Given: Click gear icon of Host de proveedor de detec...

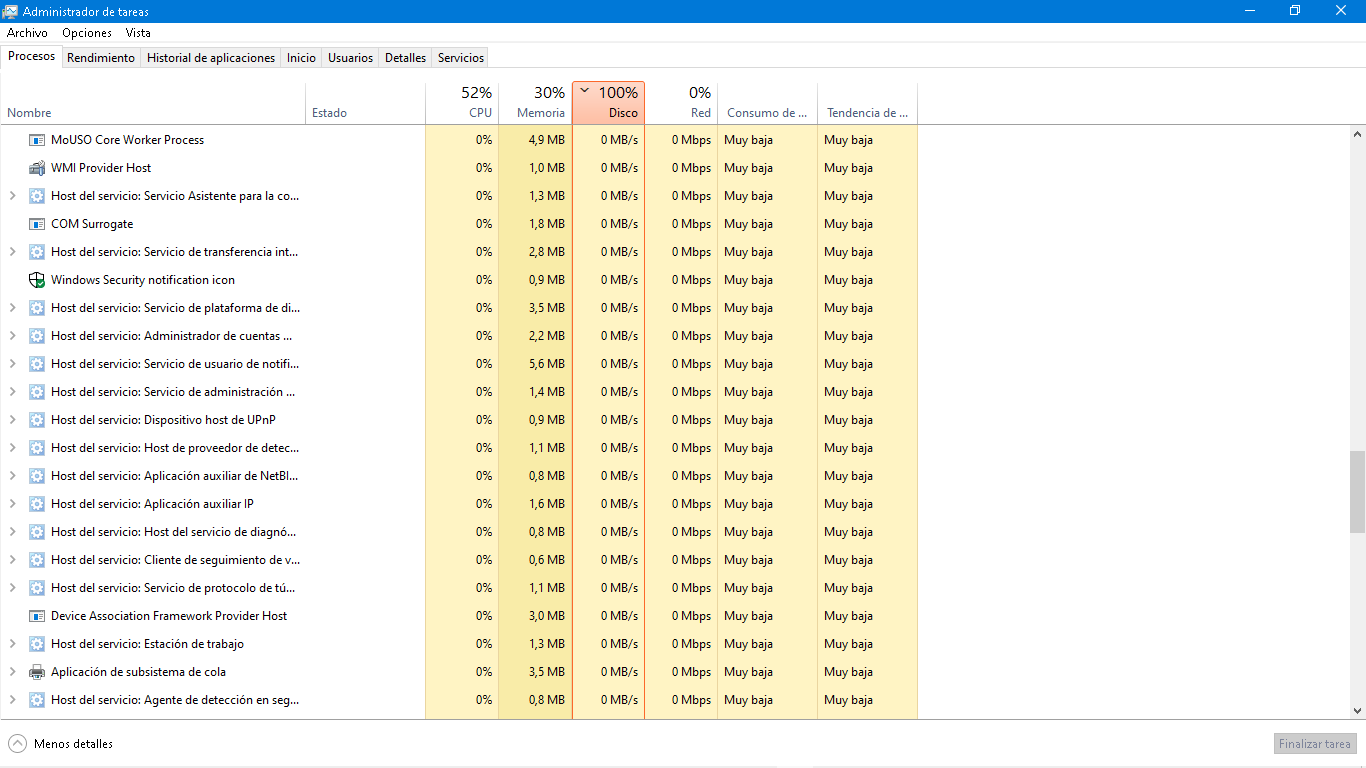Looking at the screenshot, I should (x=37, y=448).
